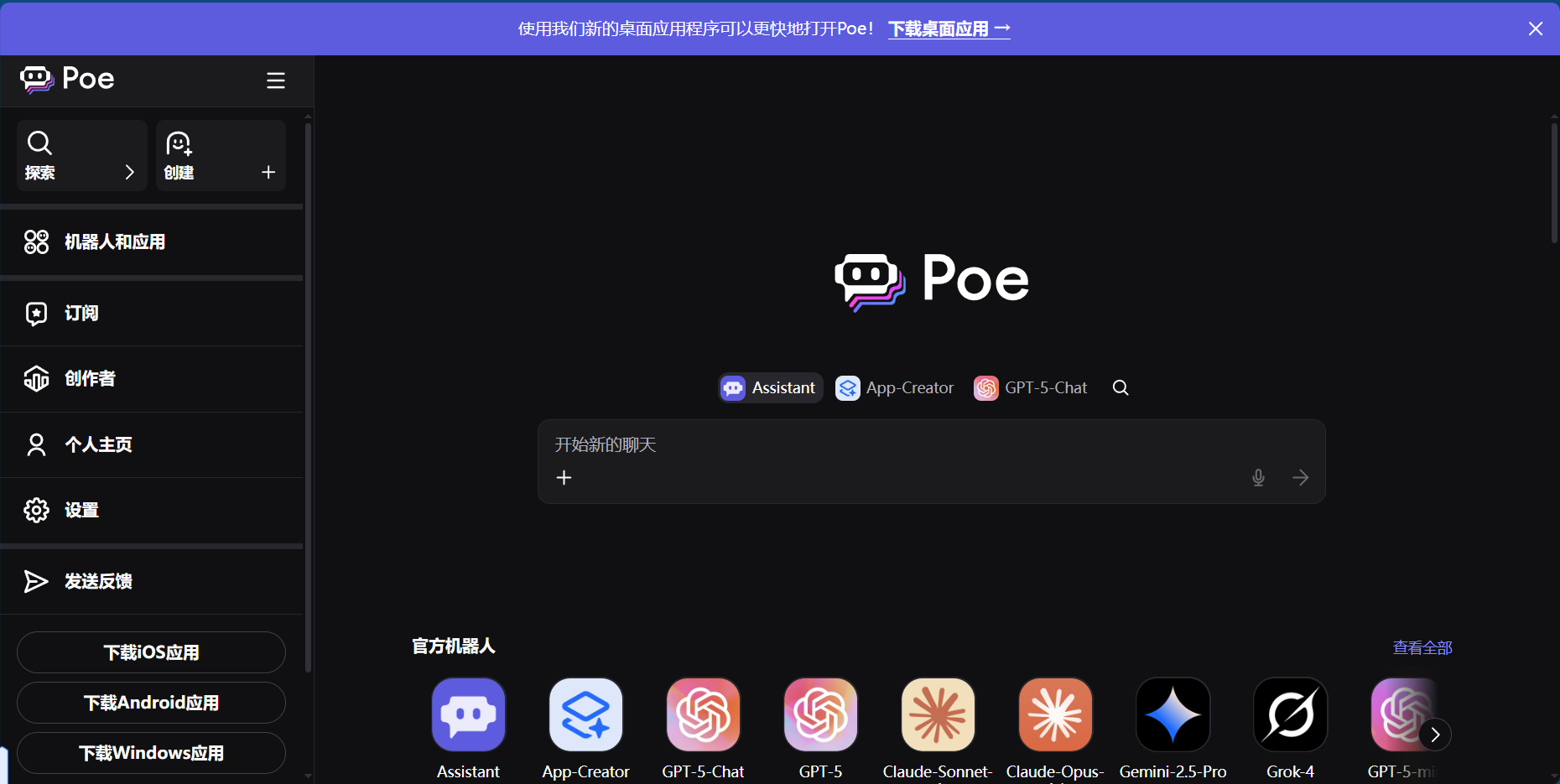
Task: Close the top desktop app banner
Action: [1536, 29]
